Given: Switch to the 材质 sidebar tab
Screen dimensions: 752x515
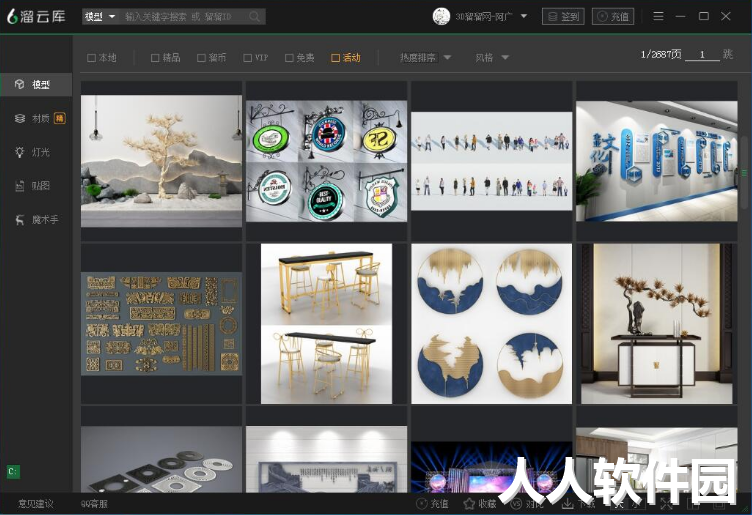Looking at the screenshot, I should [36, 118].
